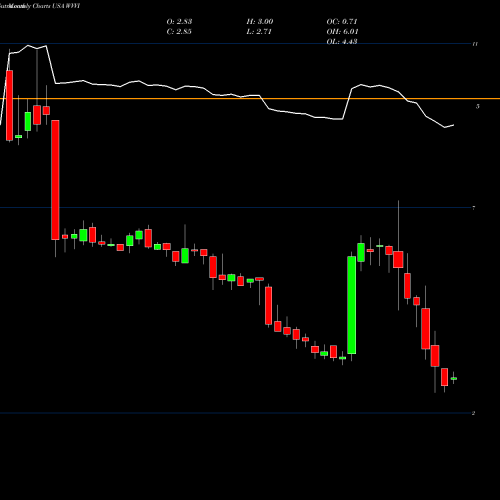
Task: Click the longest red crash candlestick
Action: [55, 180]
